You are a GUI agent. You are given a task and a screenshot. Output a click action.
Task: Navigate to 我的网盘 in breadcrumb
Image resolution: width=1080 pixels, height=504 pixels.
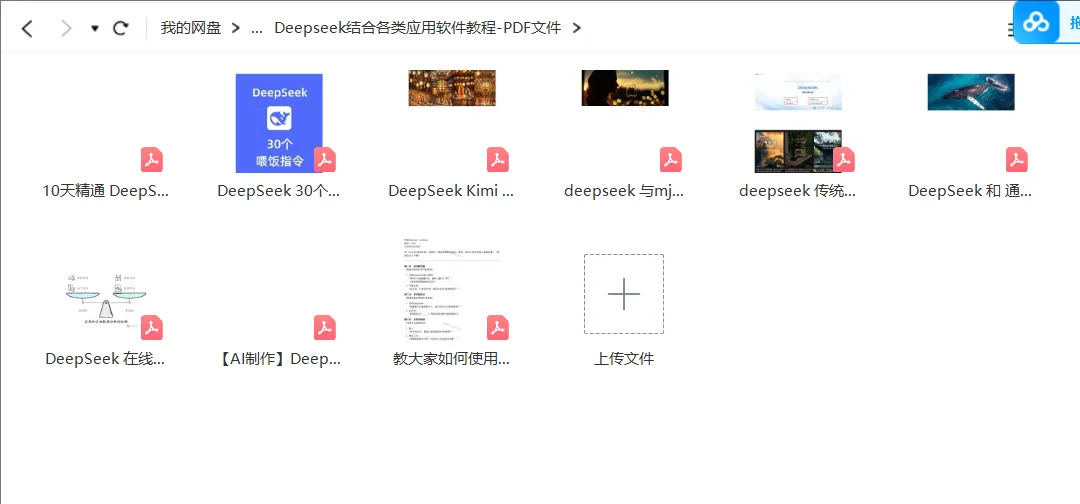pos(191,28)
